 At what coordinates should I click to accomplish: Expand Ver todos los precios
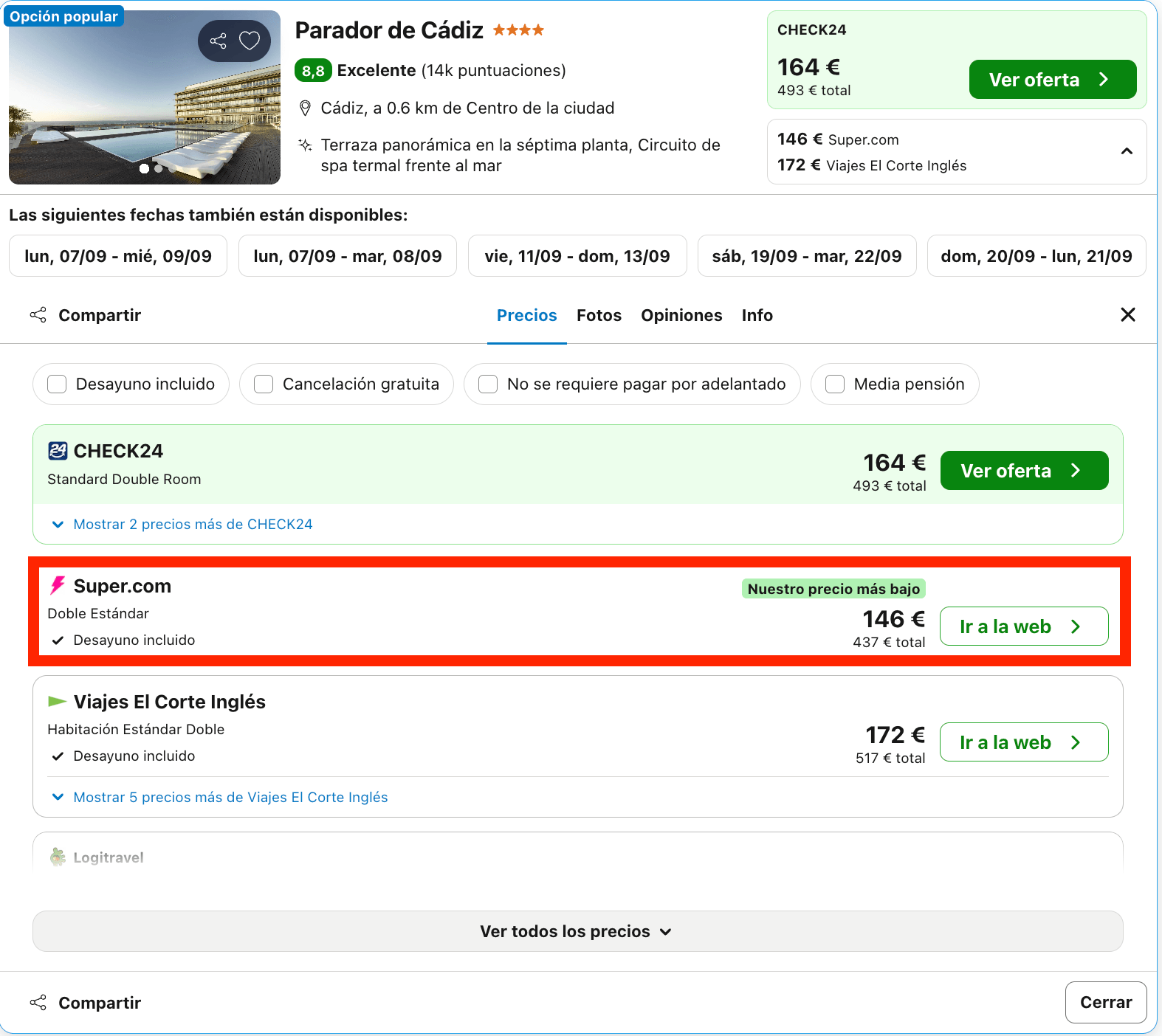tap(578, 931)
